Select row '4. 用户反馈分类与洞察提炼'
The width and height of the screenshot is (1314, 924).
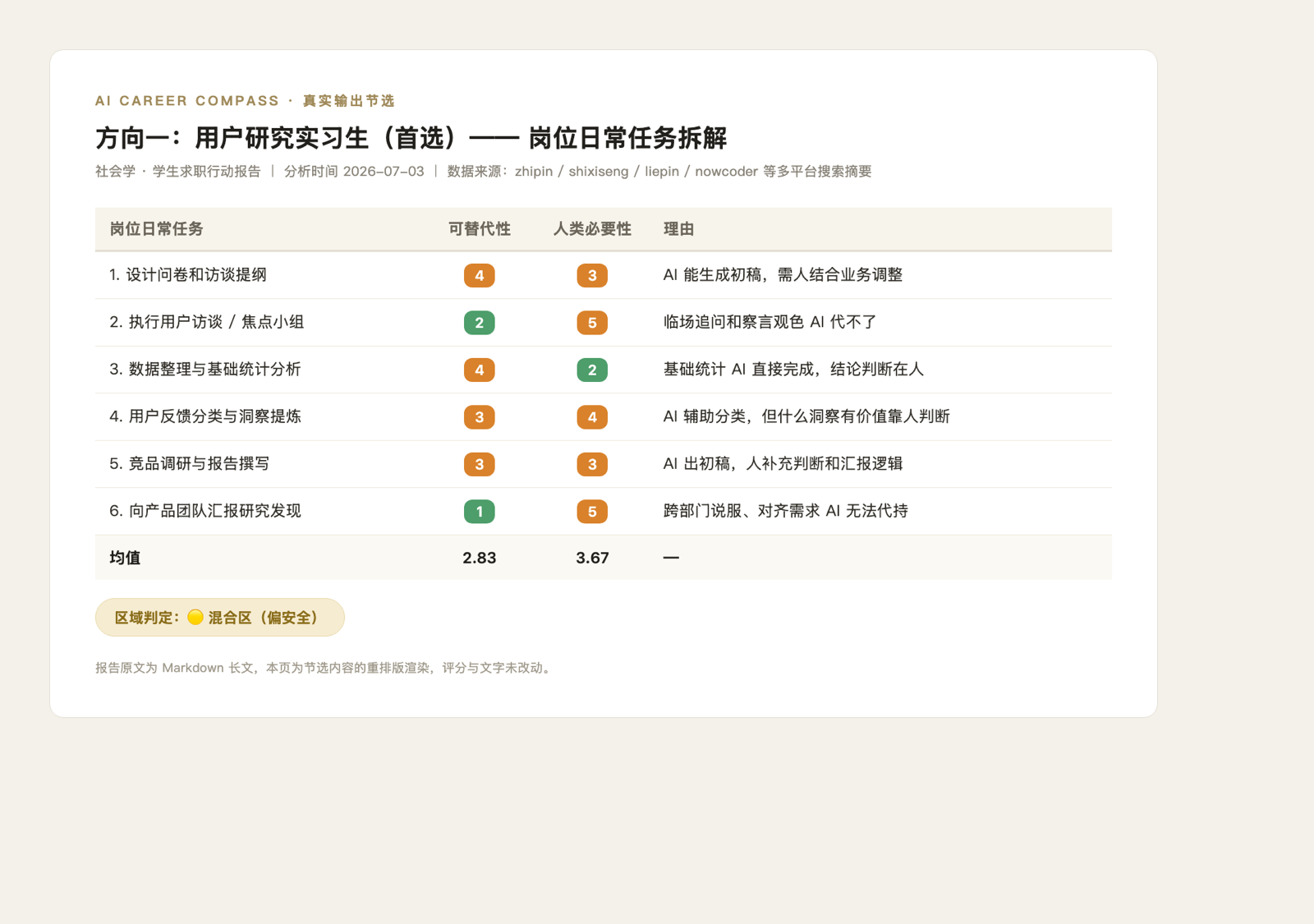click(x=604, y=416)
